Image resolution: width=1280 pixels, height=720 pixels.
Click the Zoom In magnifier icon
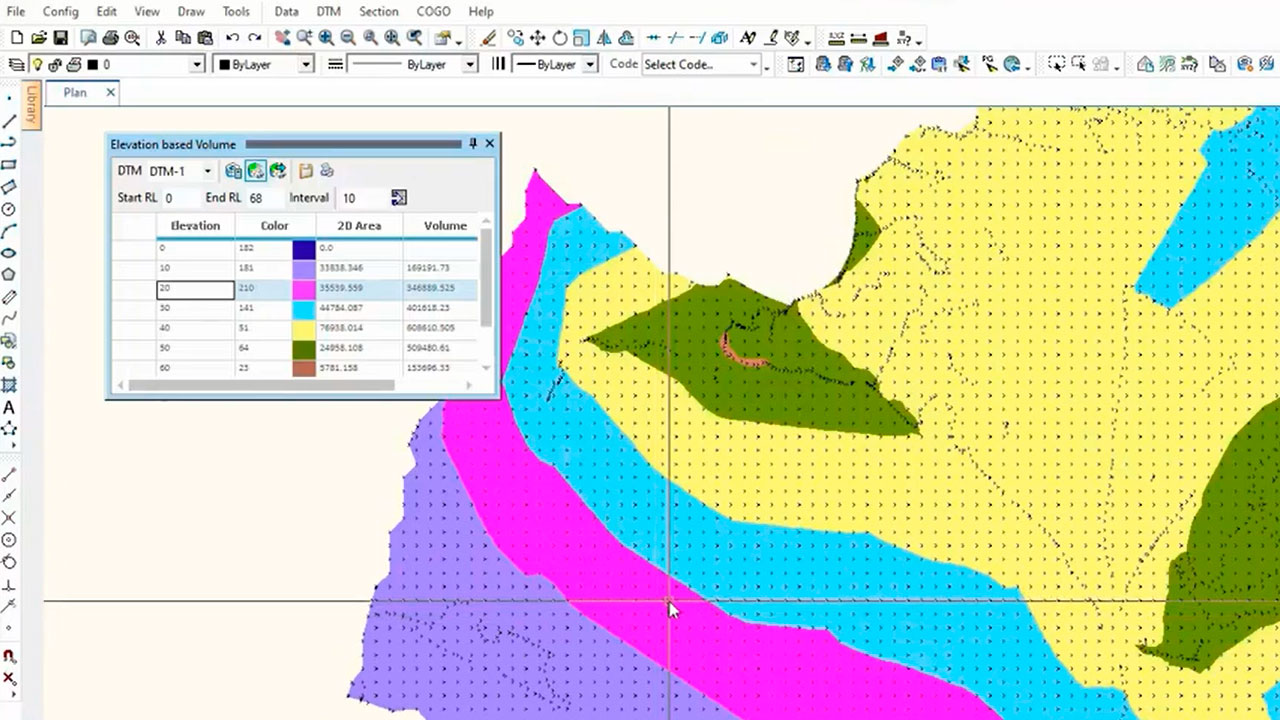coord(326,38)
